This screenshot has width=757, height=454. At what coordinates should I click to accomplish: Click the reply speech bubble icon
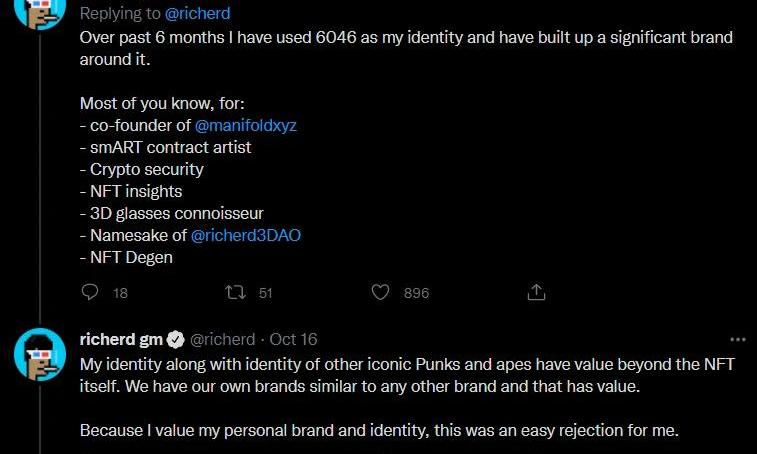pos(90,292)
